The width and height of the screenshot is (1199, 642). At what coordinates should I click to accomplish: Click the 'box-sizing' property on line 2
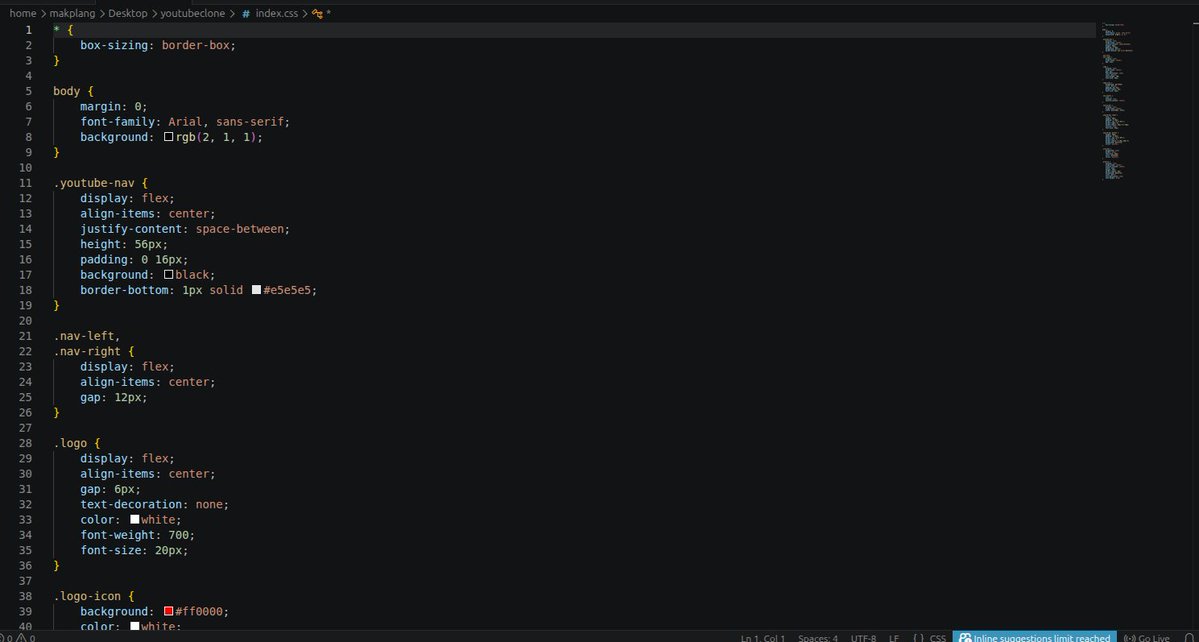(114, 46)
